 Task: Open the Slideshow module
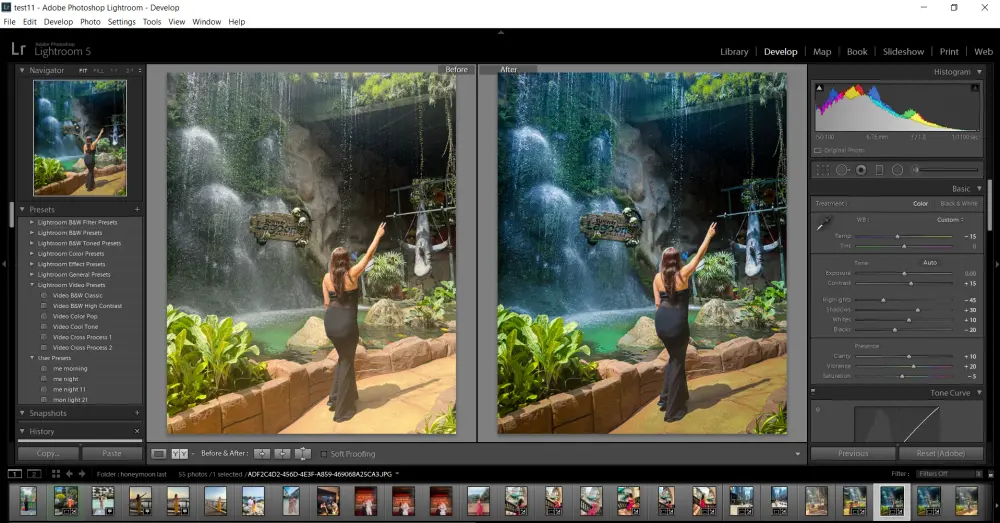tap(903, 52)
